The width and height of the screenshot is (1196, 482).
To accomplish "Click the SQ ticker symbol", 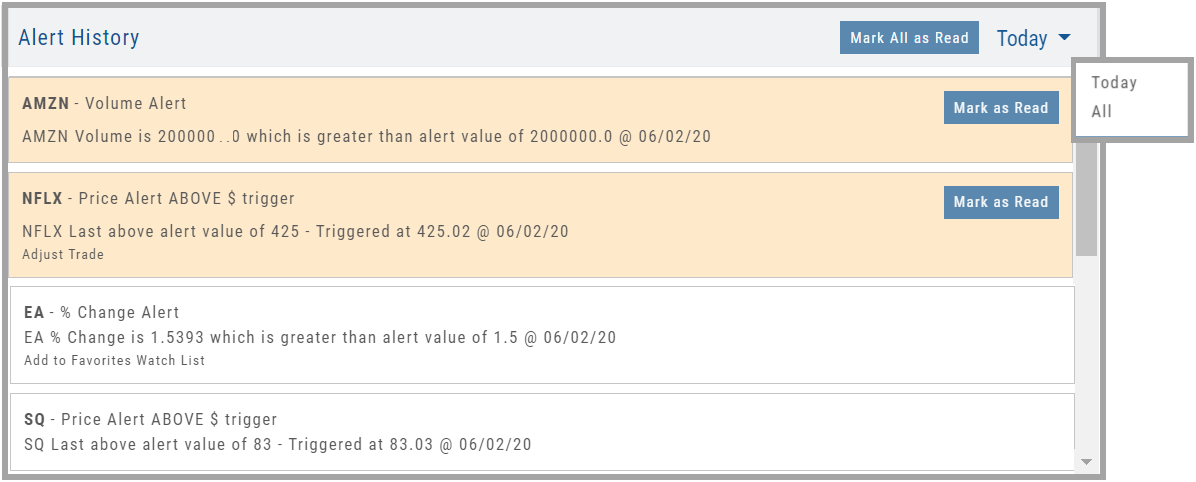I will pyautogui.click(x=34, y=419).
